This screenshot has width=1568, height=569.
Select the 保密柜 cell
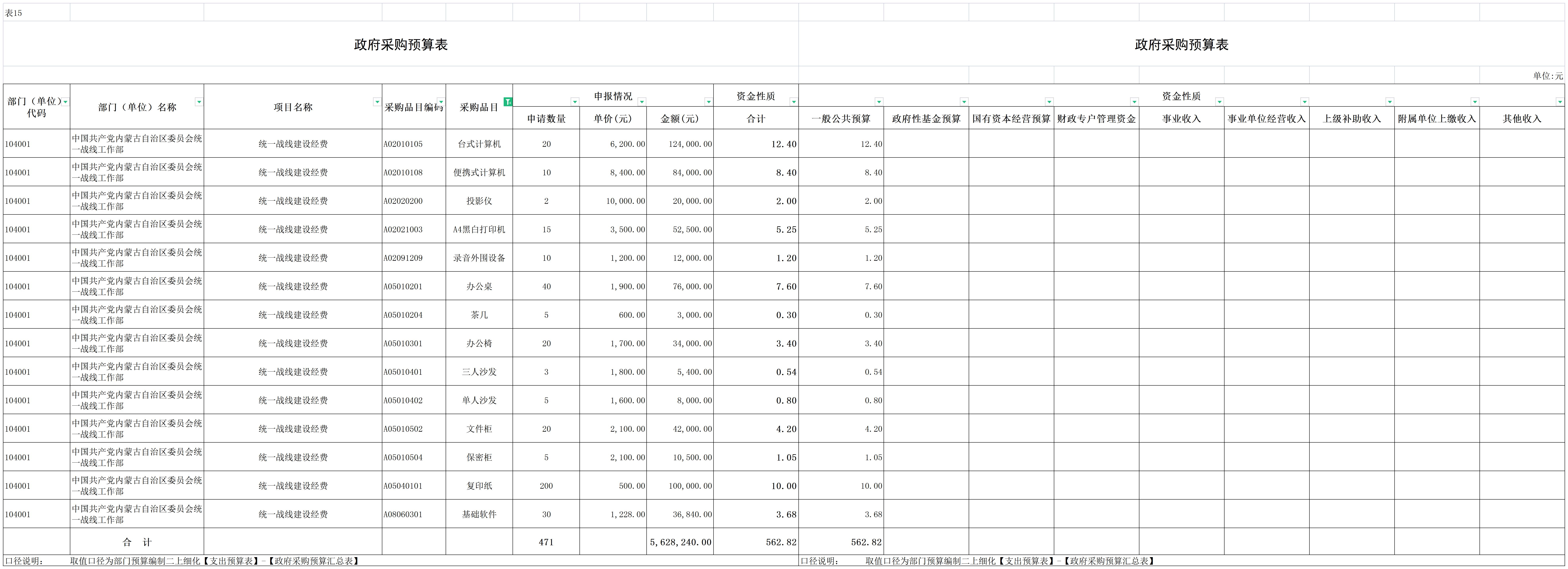[479, 457]
